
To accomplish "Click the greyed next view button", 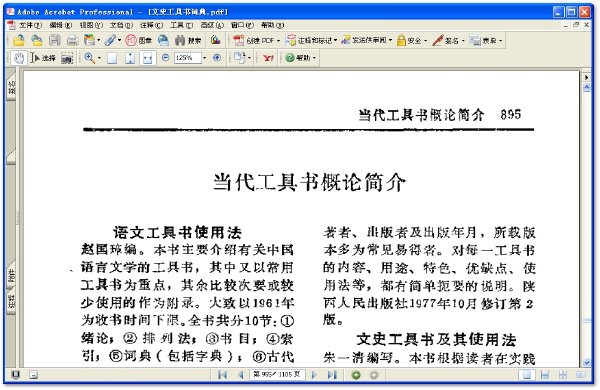I will (374, 375).
